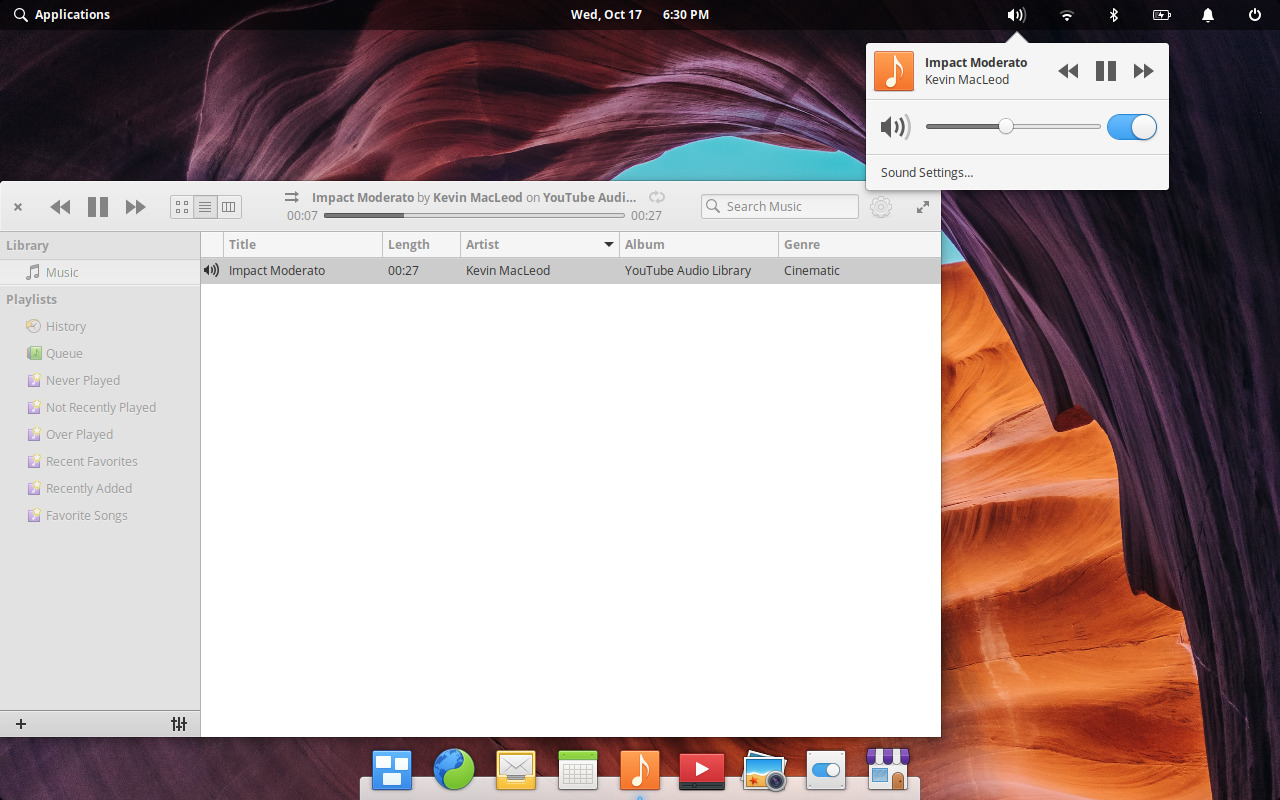Pause playback in the sound menu popover
The height and width of the screenshot is (800, 1280).
coord(1105,70)
